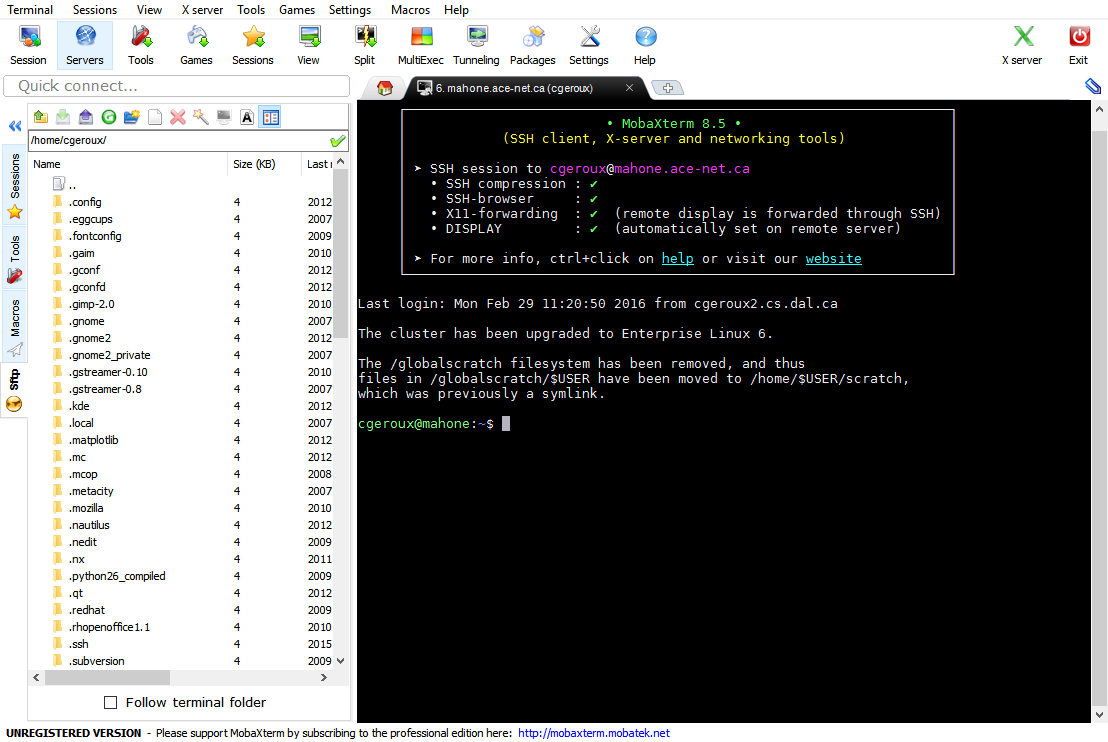Open the mobaxterm.mobatek.net link
The image size is (1108, 742).
click(x=594, y=733)
